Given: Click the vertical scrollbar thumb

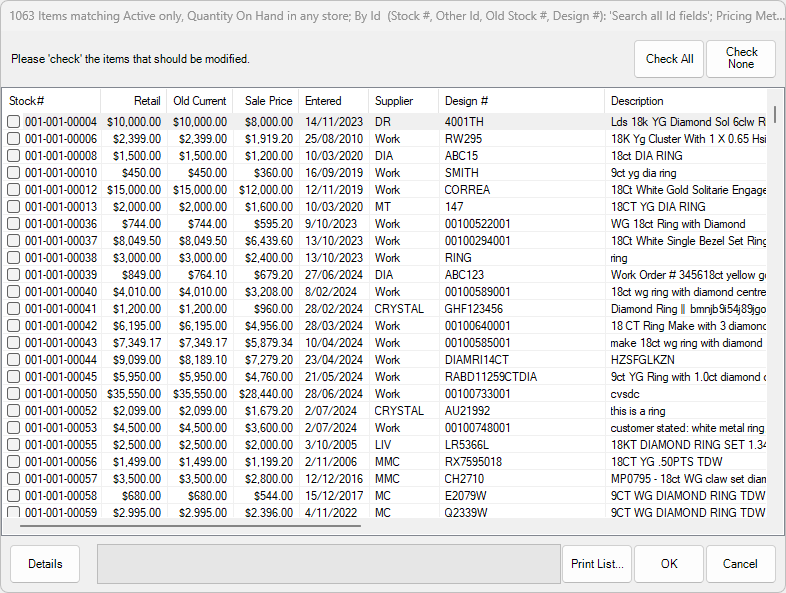Looking at the screenshot, I should coord(775,114).
